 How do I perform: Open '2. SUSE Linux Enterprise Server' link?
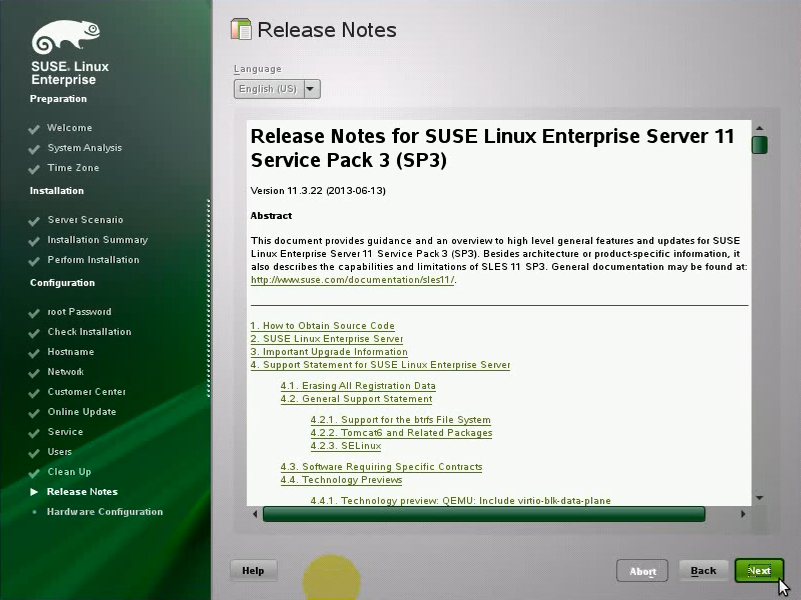tap(327, 339)
